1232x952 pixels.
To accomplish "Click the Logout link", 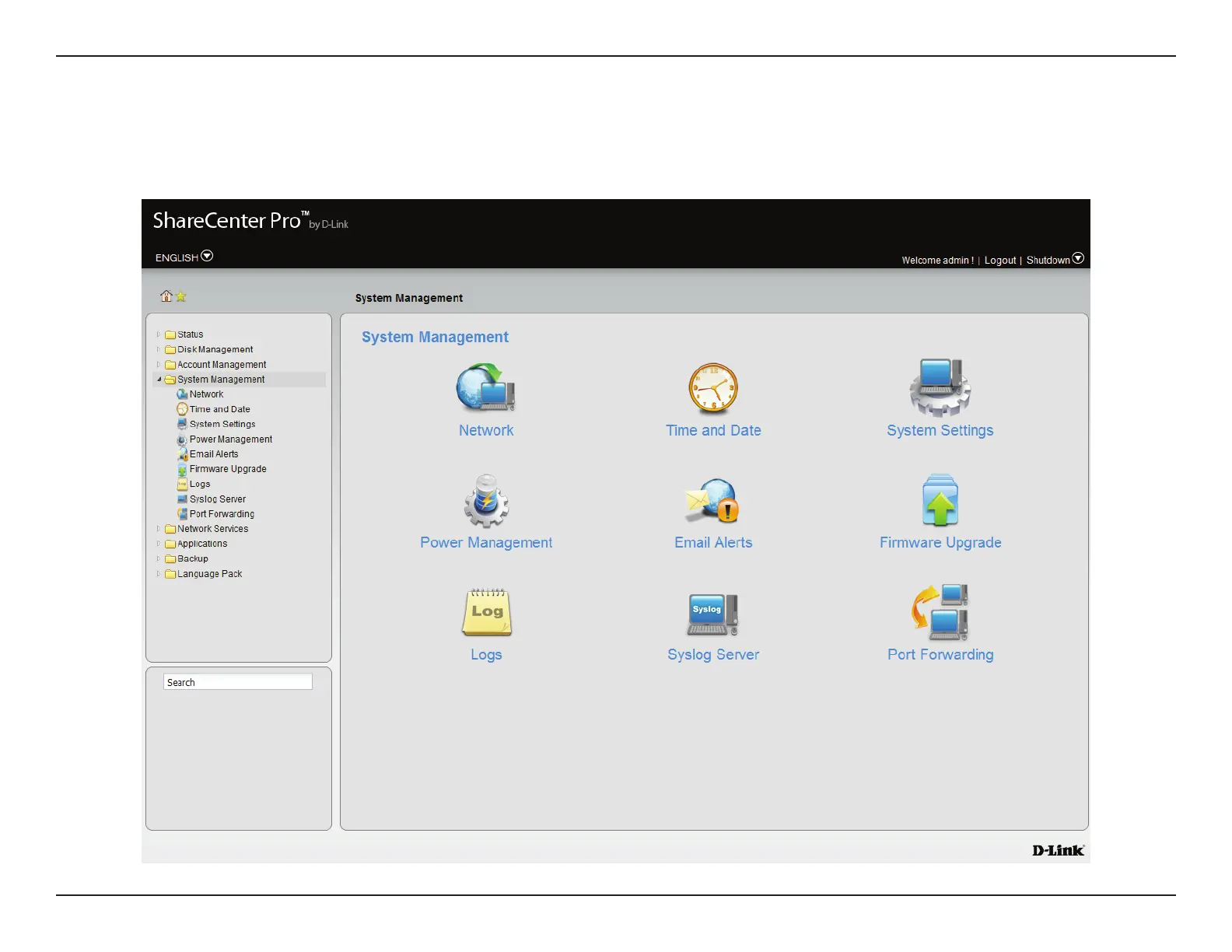I will pyautogui.click(x=999, y=261).
